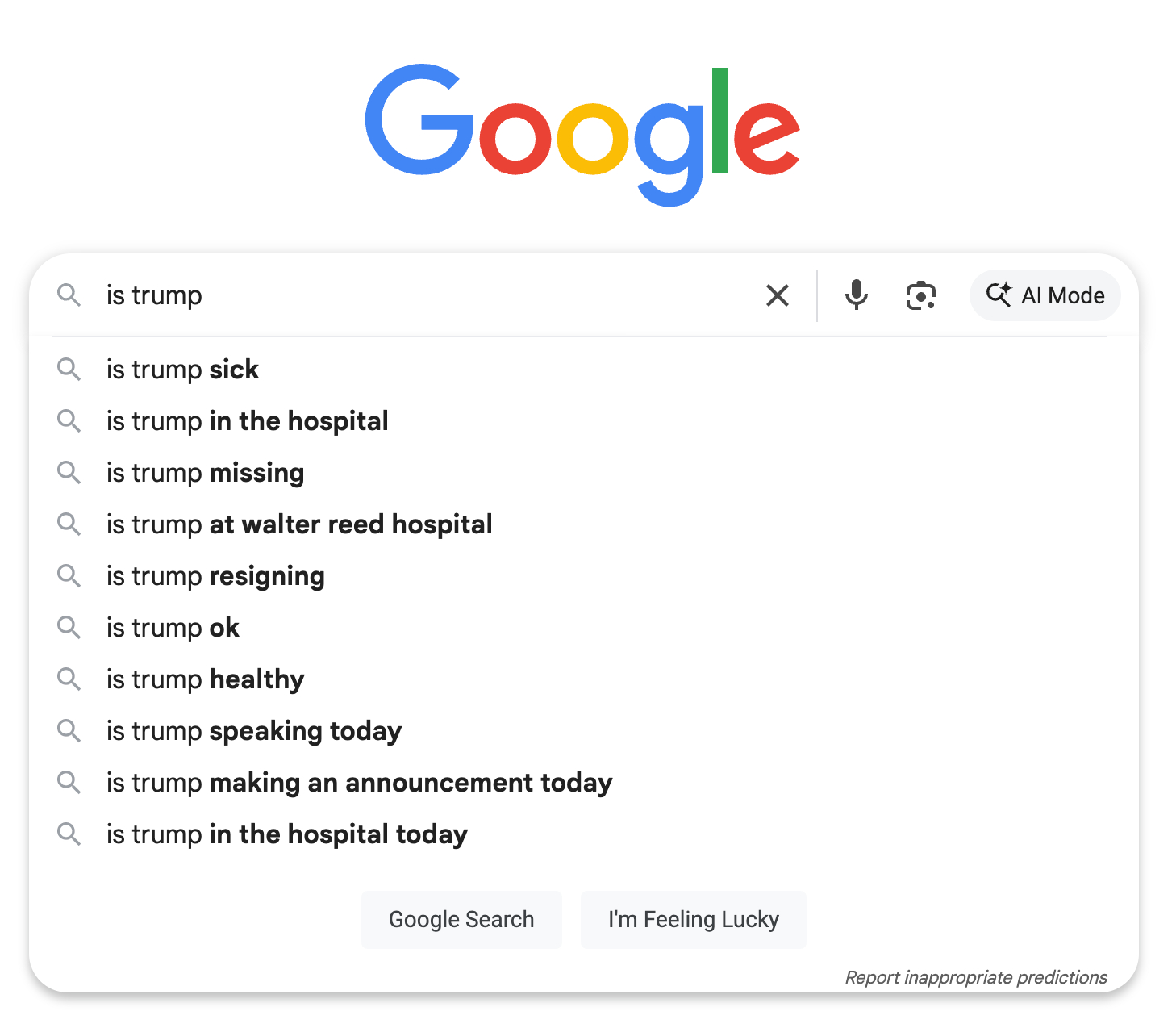Select "is trump in the hospital today"

pos(287,834)
